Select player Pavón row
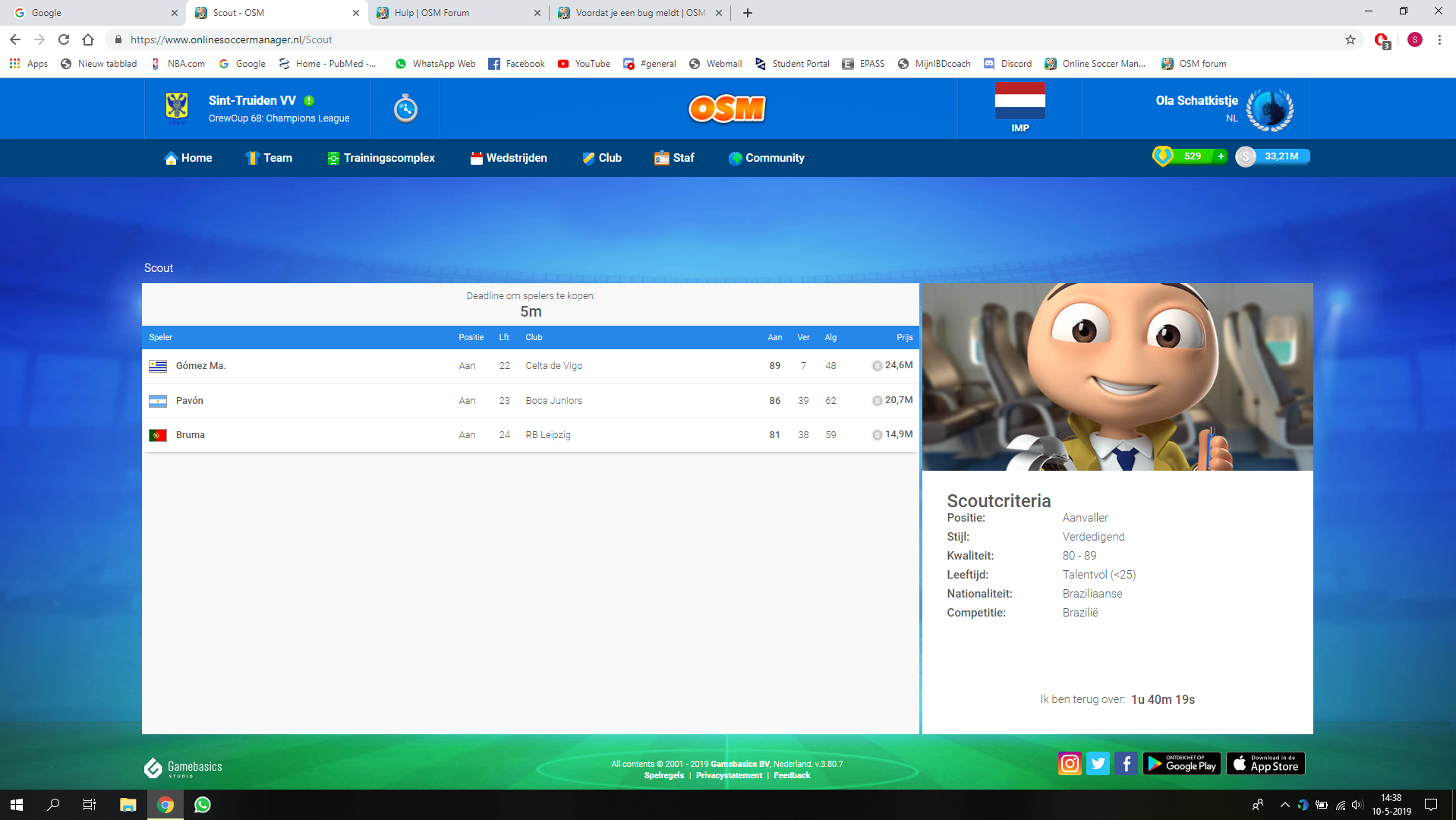The height and width of the screenshot is (820, 1456). (531, 401)
